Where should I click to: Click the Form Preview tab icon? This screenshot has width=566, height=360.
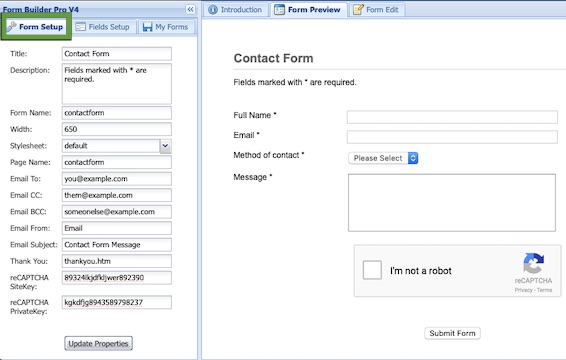(x=279, y=10)
